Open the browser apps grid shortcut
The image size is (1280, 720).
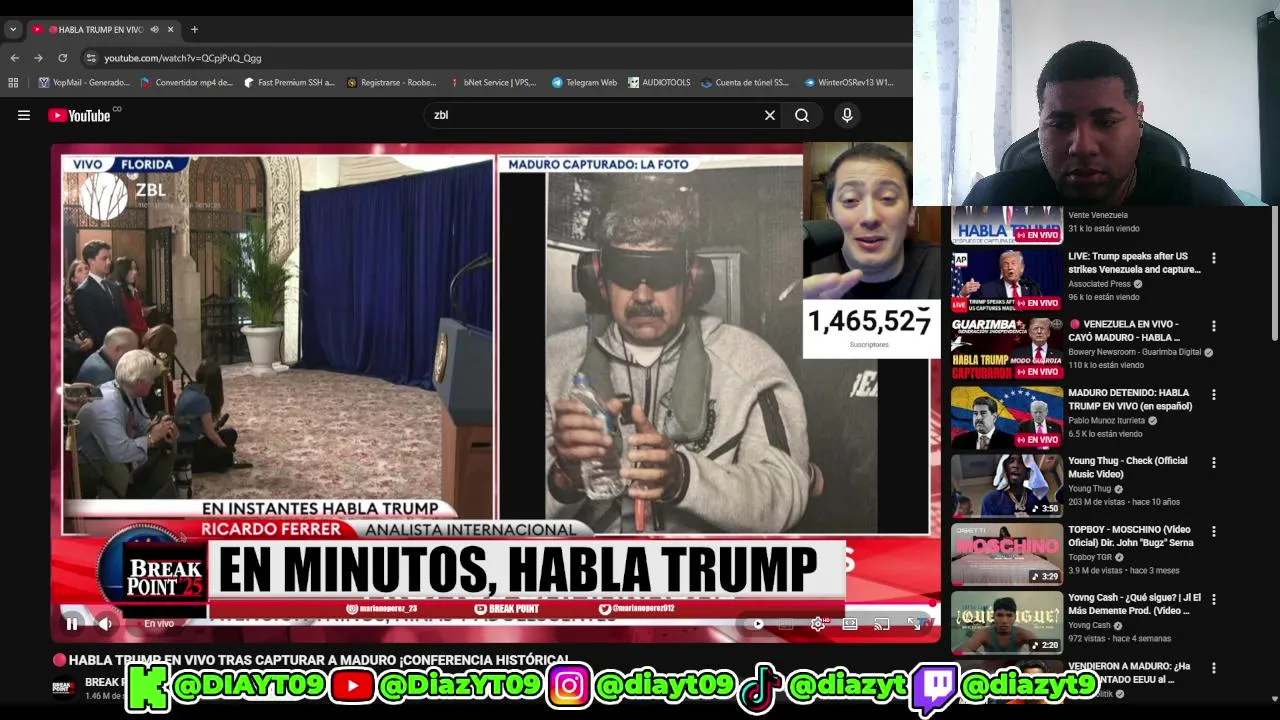13,83
